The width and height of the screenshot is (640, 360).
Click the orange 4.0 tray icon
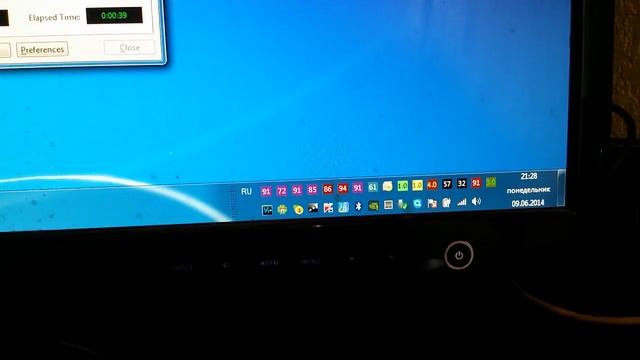tap(432, 184)
